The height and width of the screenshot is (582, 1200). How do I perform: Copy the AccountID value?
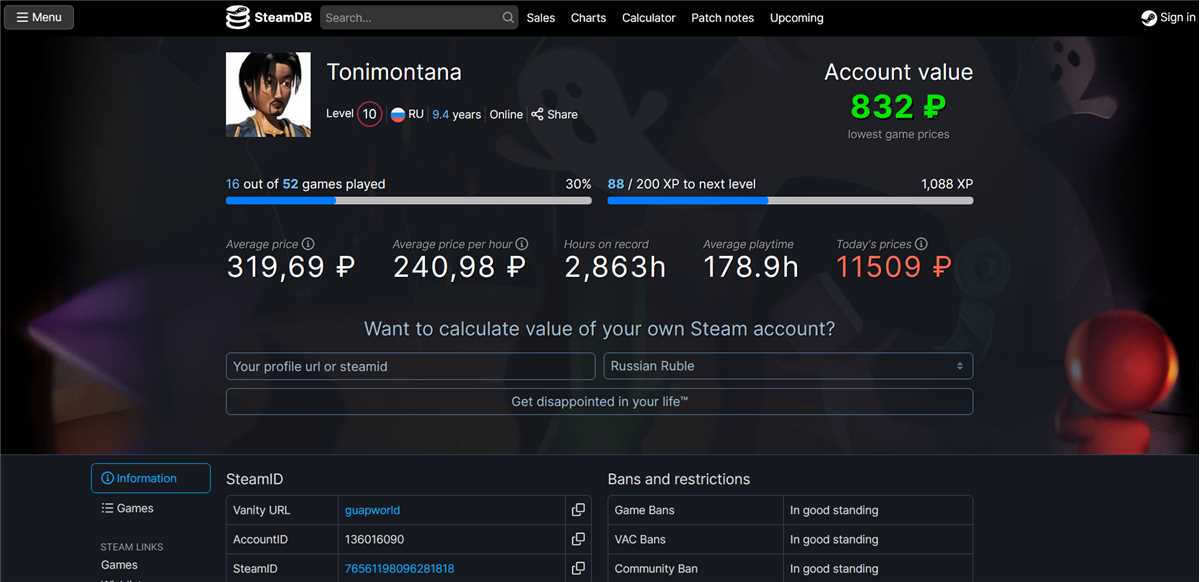pos(578,539)
